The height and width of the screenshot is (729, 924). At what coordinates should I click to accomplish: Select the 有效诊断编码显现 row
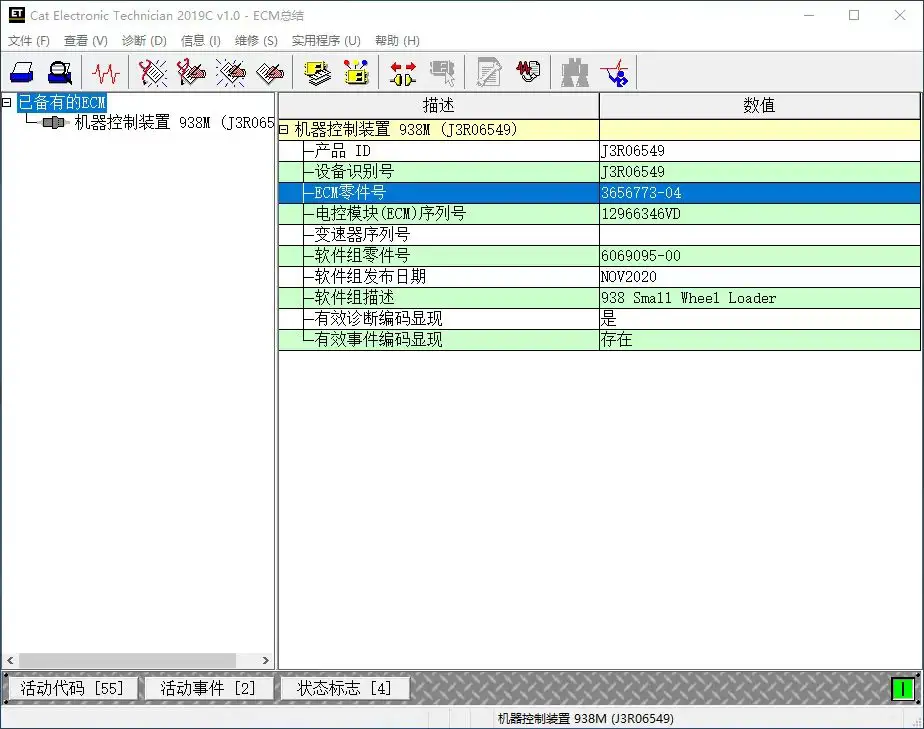(x=599, y=319)
